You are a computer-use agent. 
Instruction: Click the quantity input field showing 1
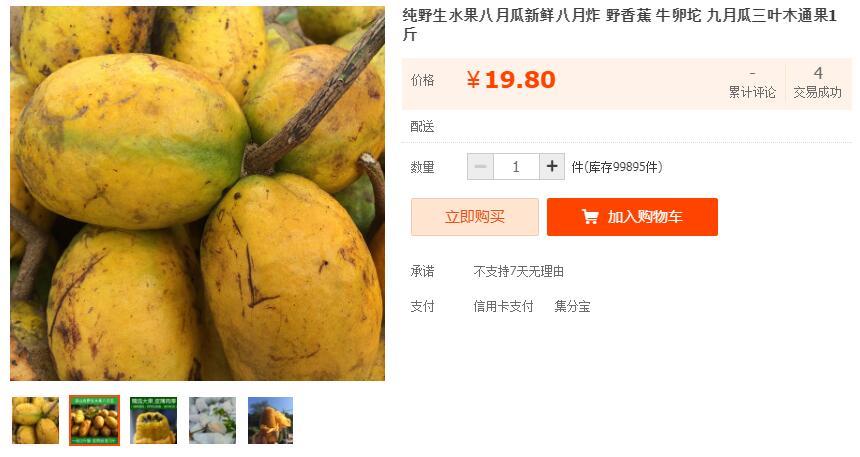point(516,166)
